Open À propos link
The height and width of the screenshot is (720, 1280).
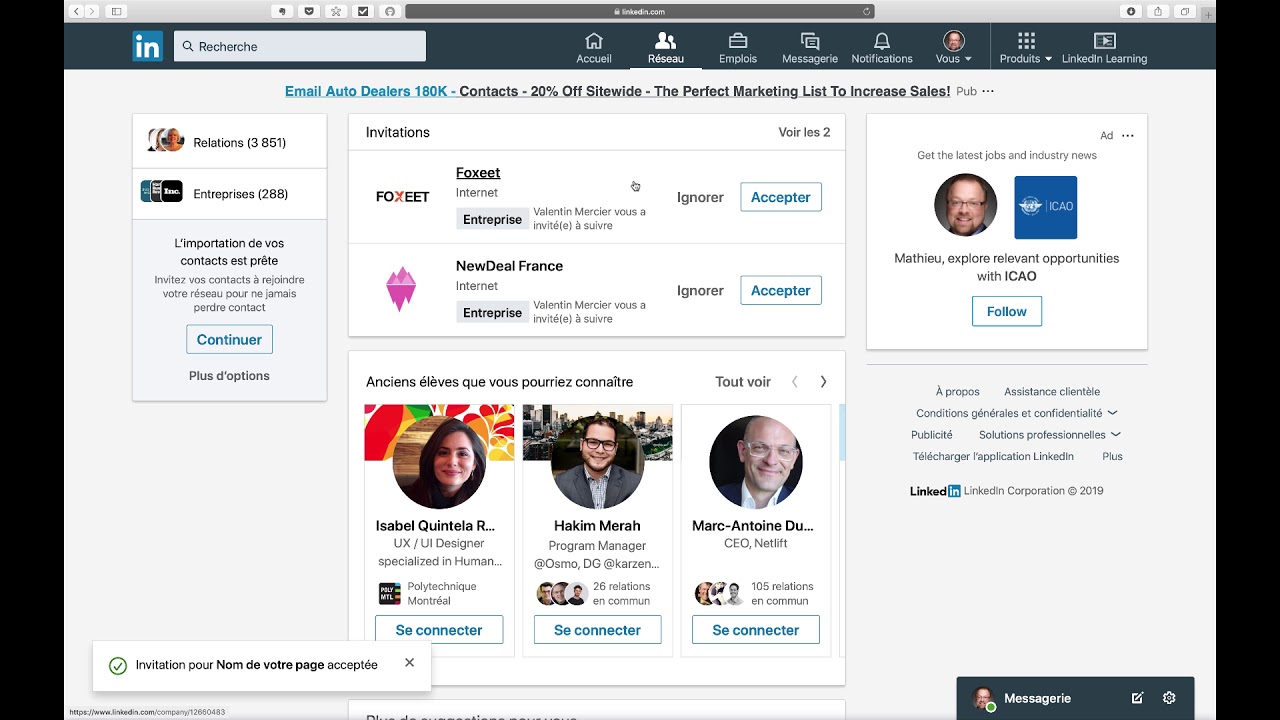tap(958, 392)
